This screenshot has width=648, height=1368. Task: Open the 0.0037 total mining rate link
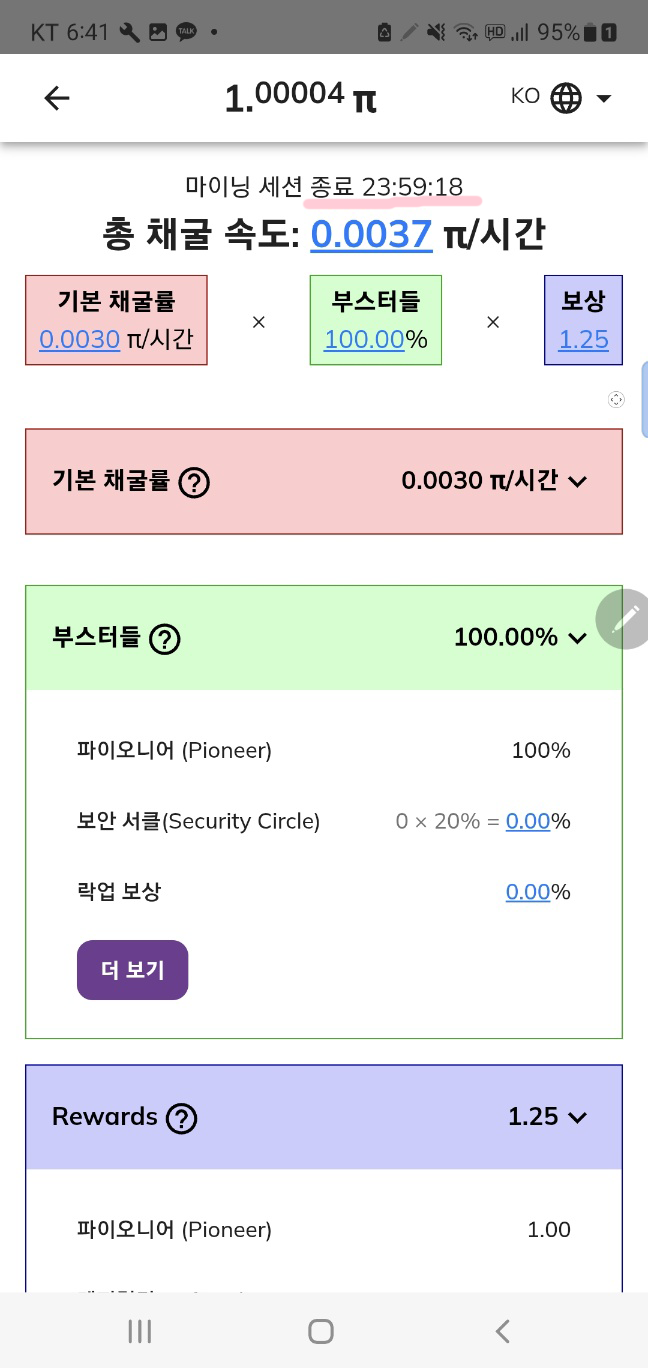[x=370, y=234]
